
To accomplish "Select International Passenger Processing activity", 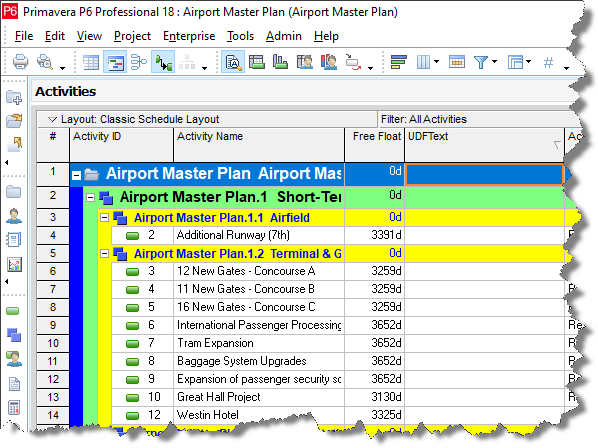I will click(x=259, y=325).
